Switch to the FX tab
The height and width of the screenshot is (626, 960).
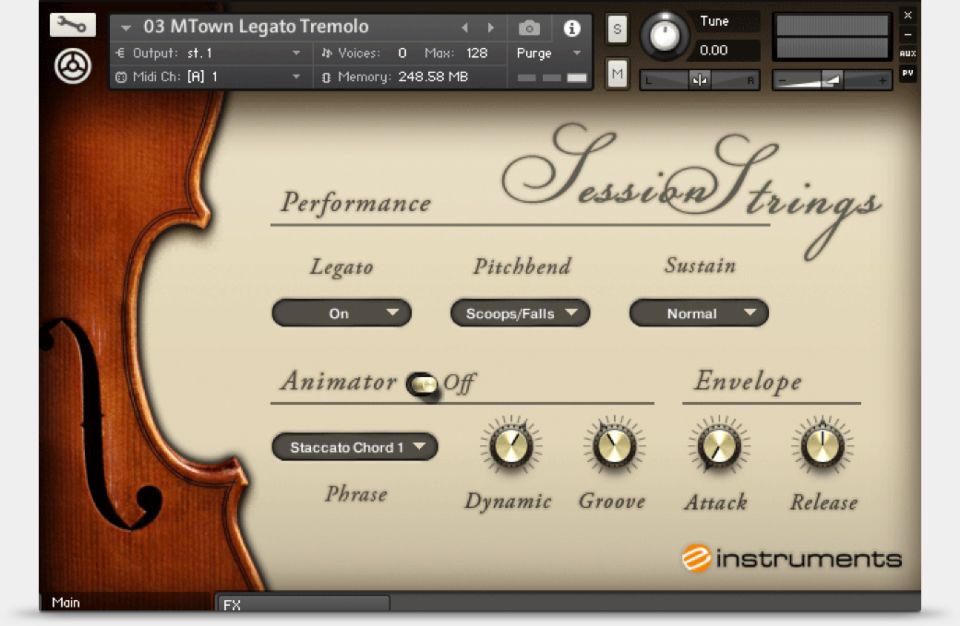click(x=302, y=604)
